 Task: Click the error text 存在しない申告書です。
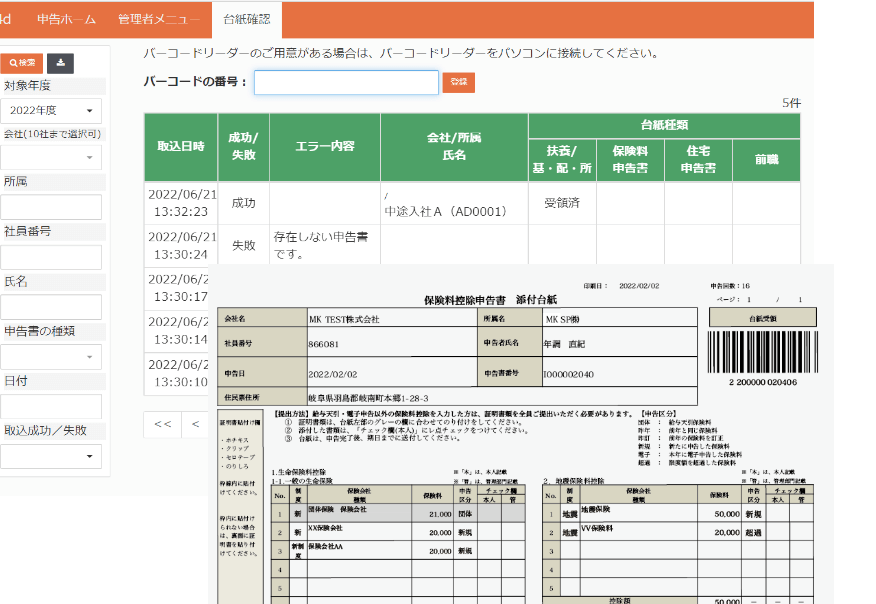point(321,246)
